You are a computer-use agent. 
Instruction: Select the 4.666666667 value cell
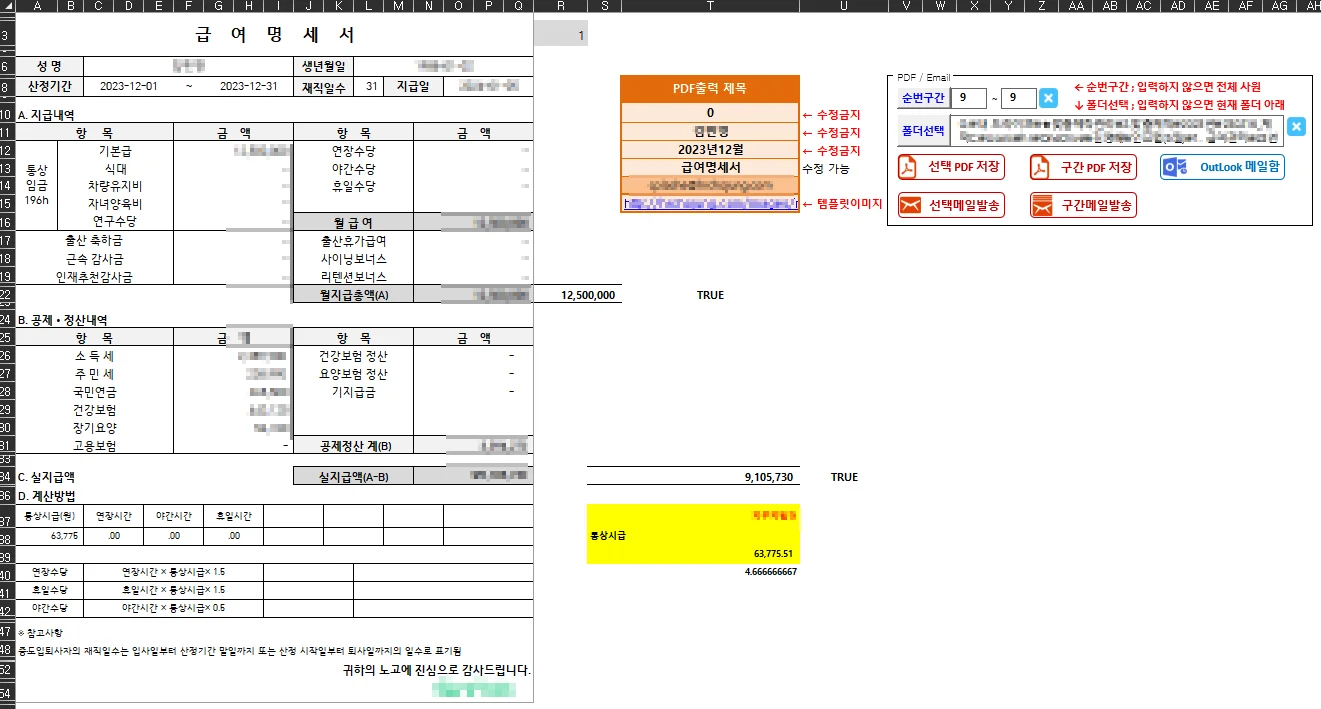tap(771, 571)
